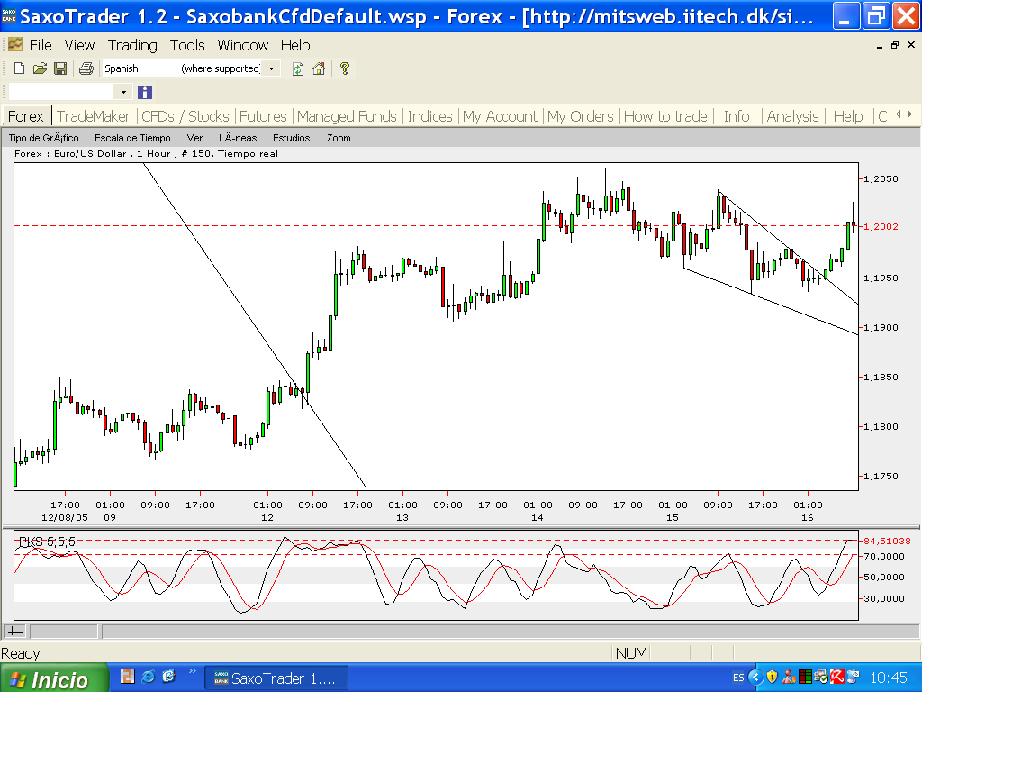Screen dimensions: 1024x768
Task: Open the Estudios chart menu
Action: [x=291, y=138]
